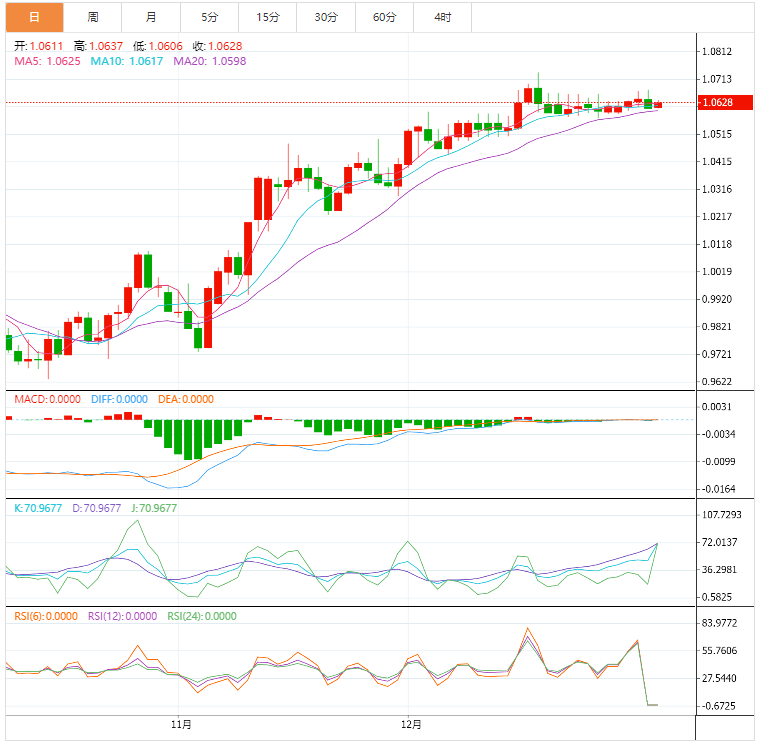
Task: Open the 月 (monthly) chart tab
Action: click(x=151, y=17)
